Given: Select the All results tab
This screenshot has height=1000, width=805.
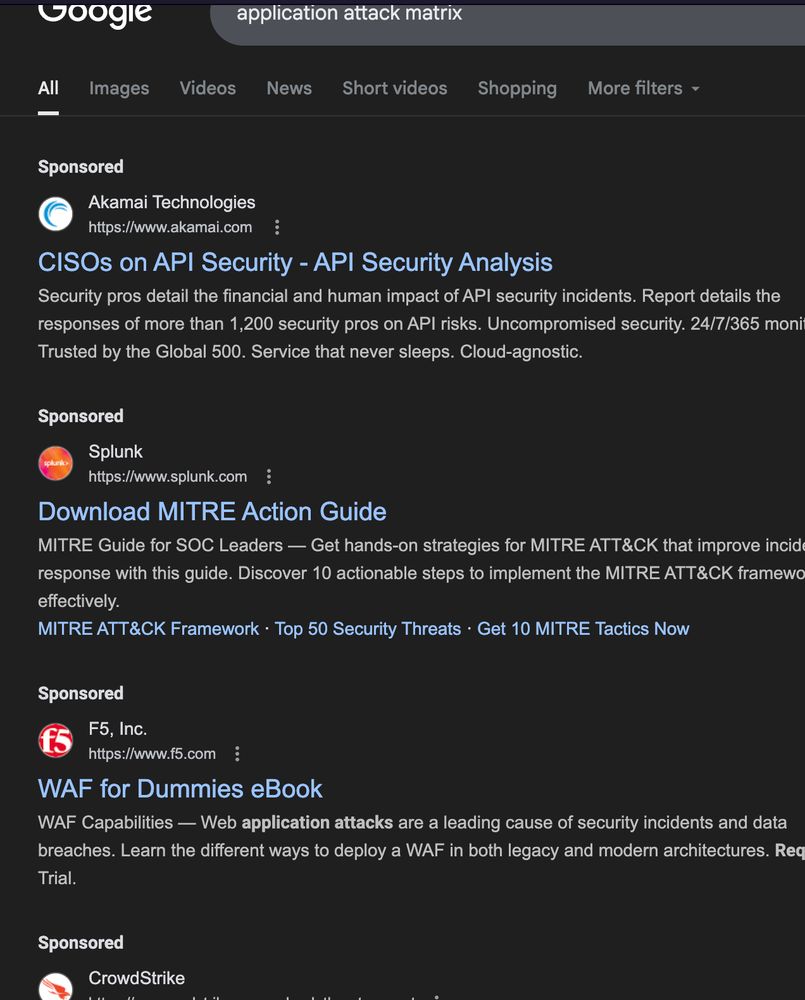Looking at the screenshot, I should [48, 88].
